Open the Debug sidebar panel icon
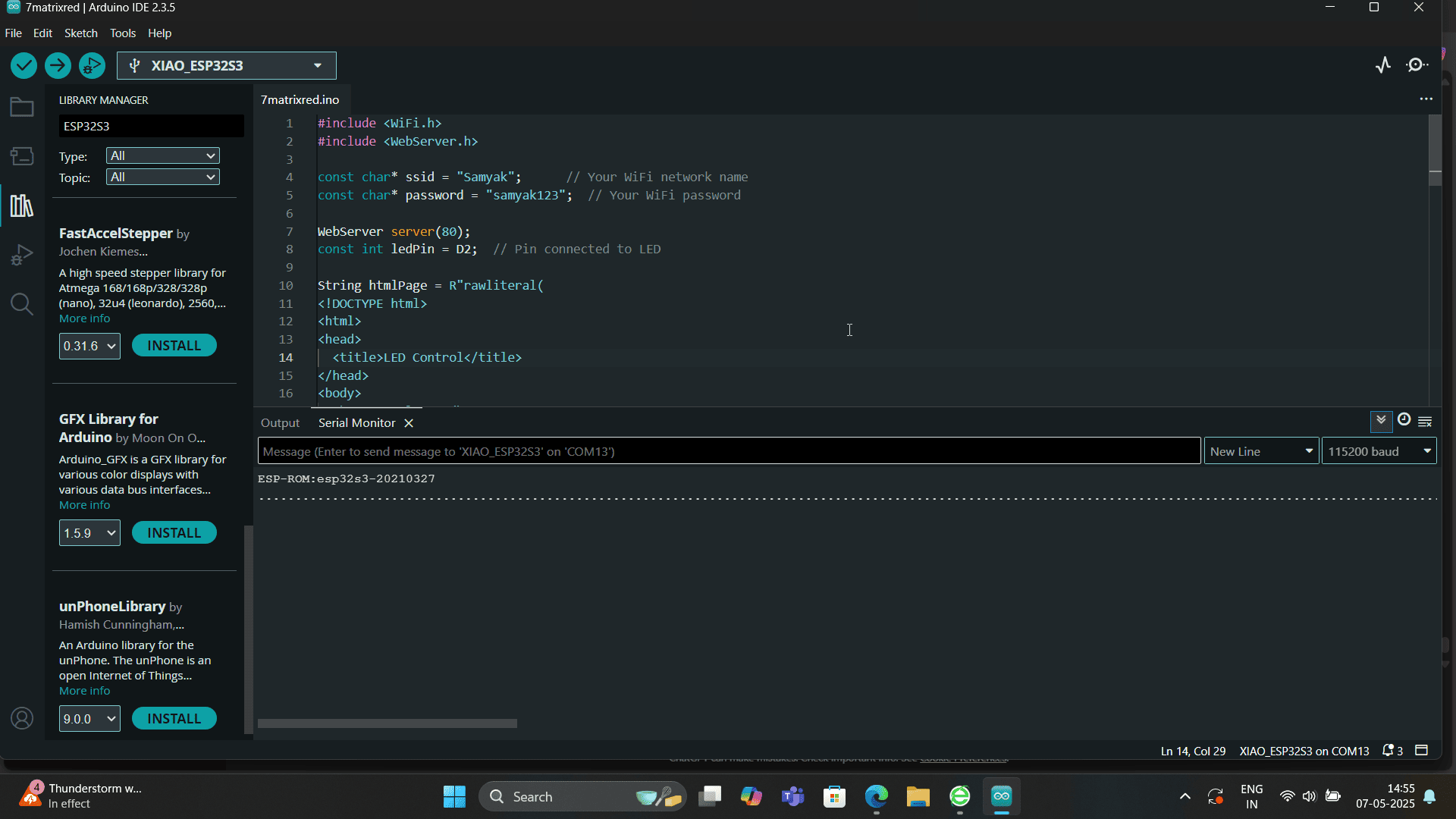 [x=22, y=255]
